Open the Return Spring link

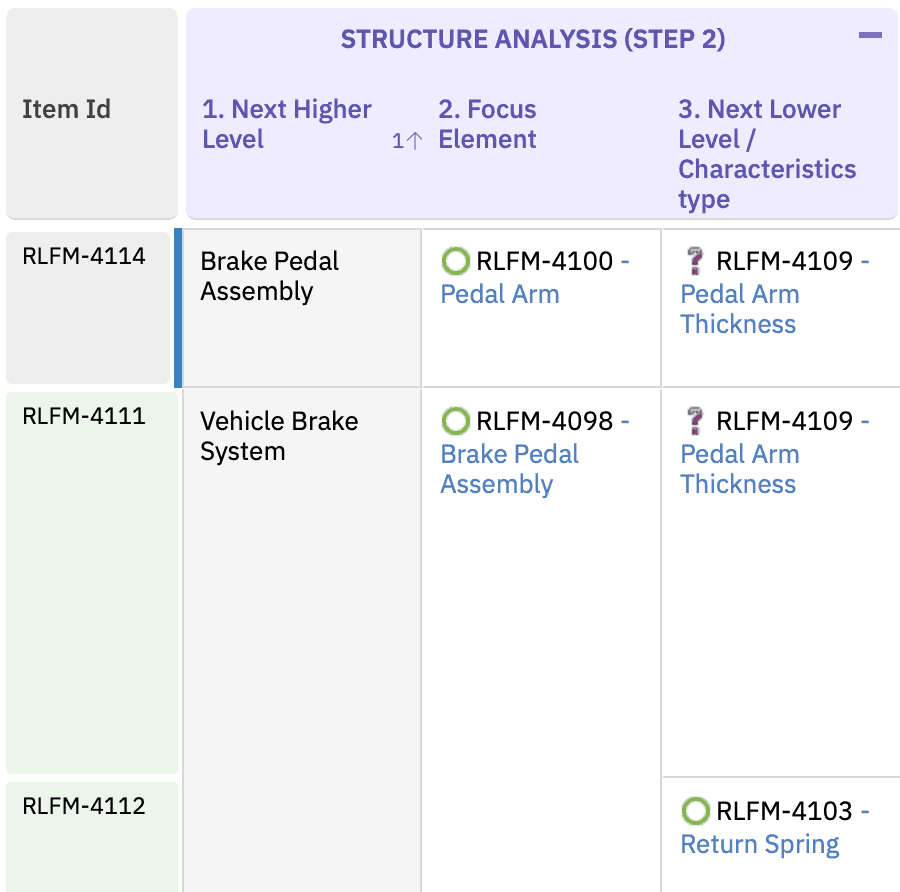pyautogui.click(x=760, y=845)
